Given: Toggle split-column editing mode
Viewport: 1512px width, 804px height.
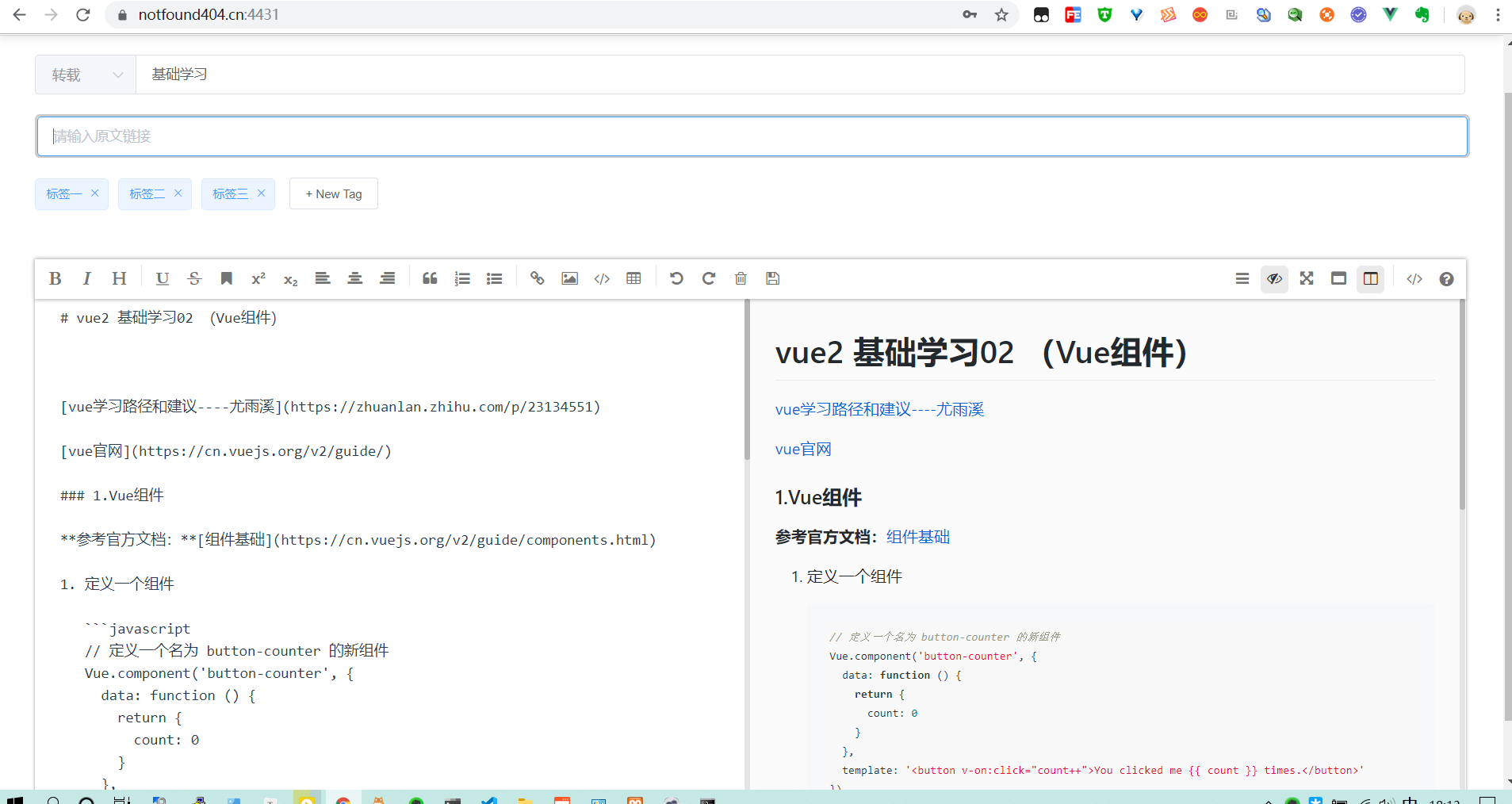Looking at the screenshot, I should pos(1370,278).
